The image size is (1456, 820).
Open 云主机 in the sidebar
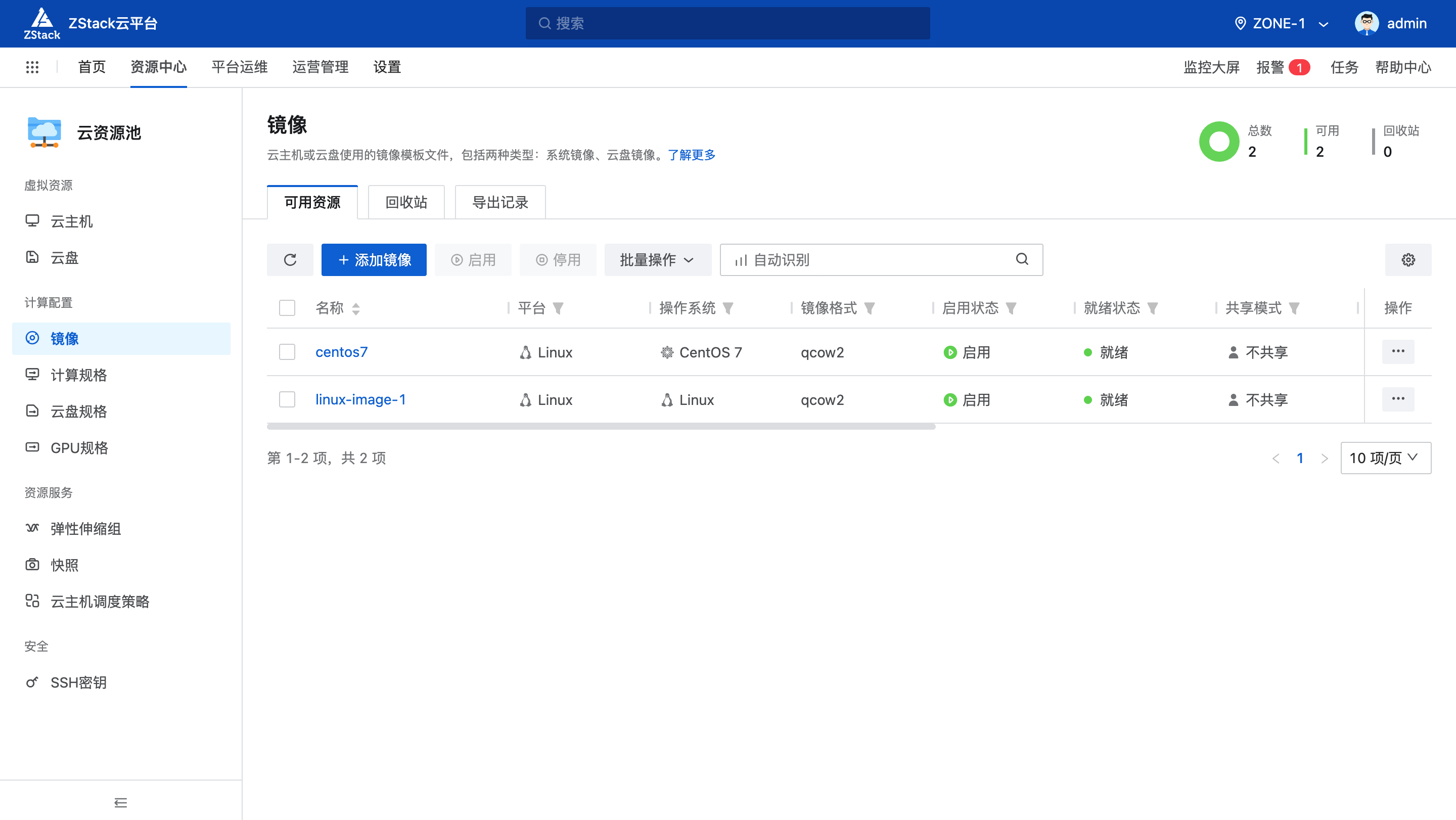click(x=121, y=221)
